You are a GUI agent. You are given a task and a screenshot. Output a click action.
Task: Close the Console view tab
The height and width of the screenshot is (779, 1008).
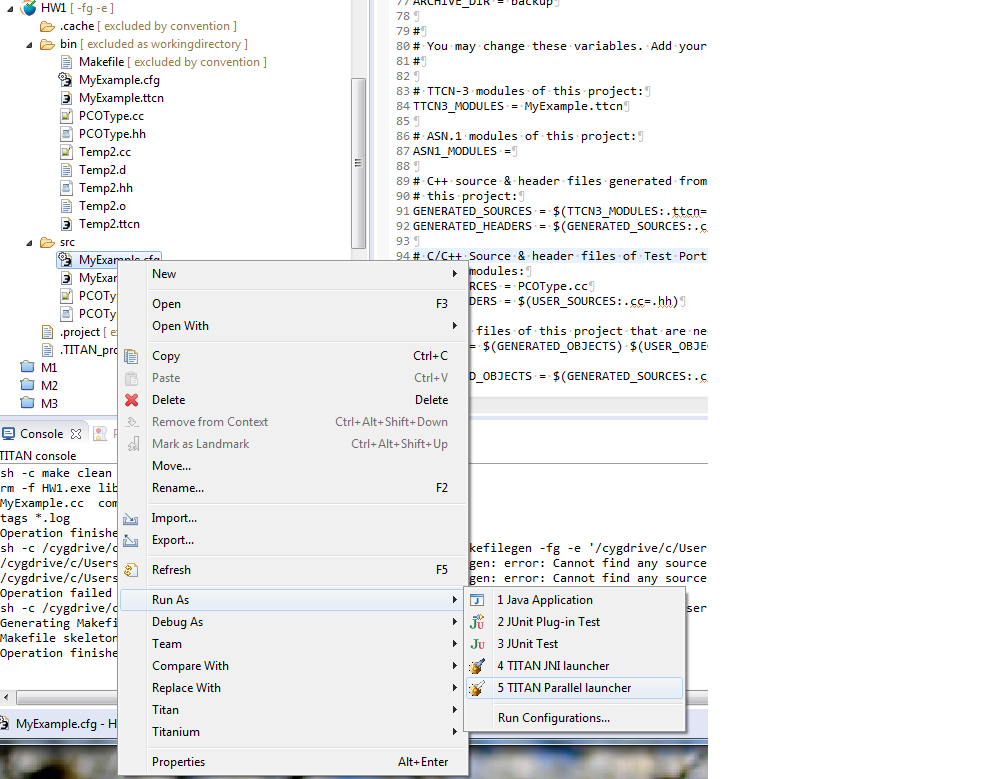pyautogui.click(x=76, y=434)
